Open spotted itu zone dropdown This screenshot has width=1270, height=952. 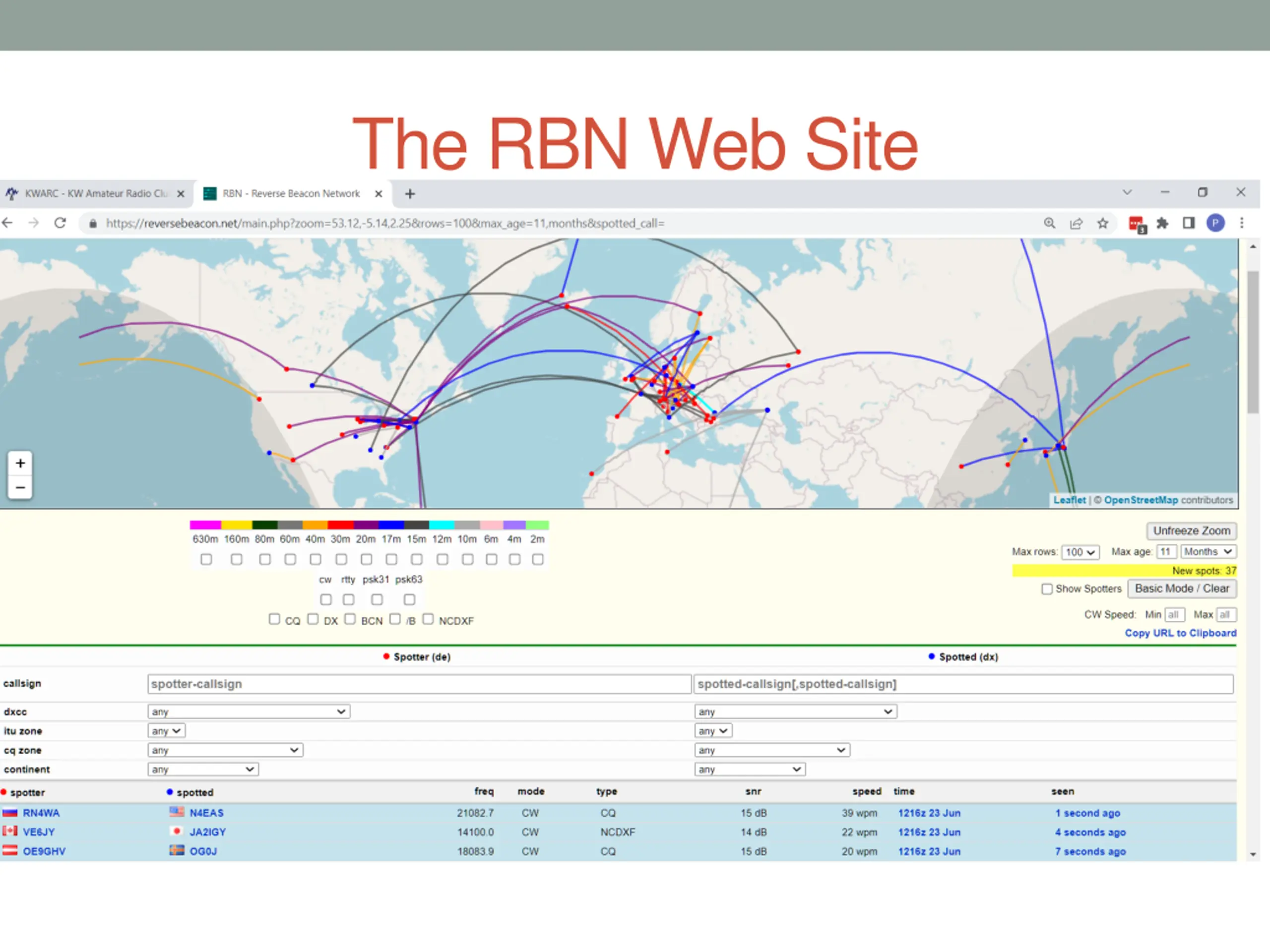point(713,731)
